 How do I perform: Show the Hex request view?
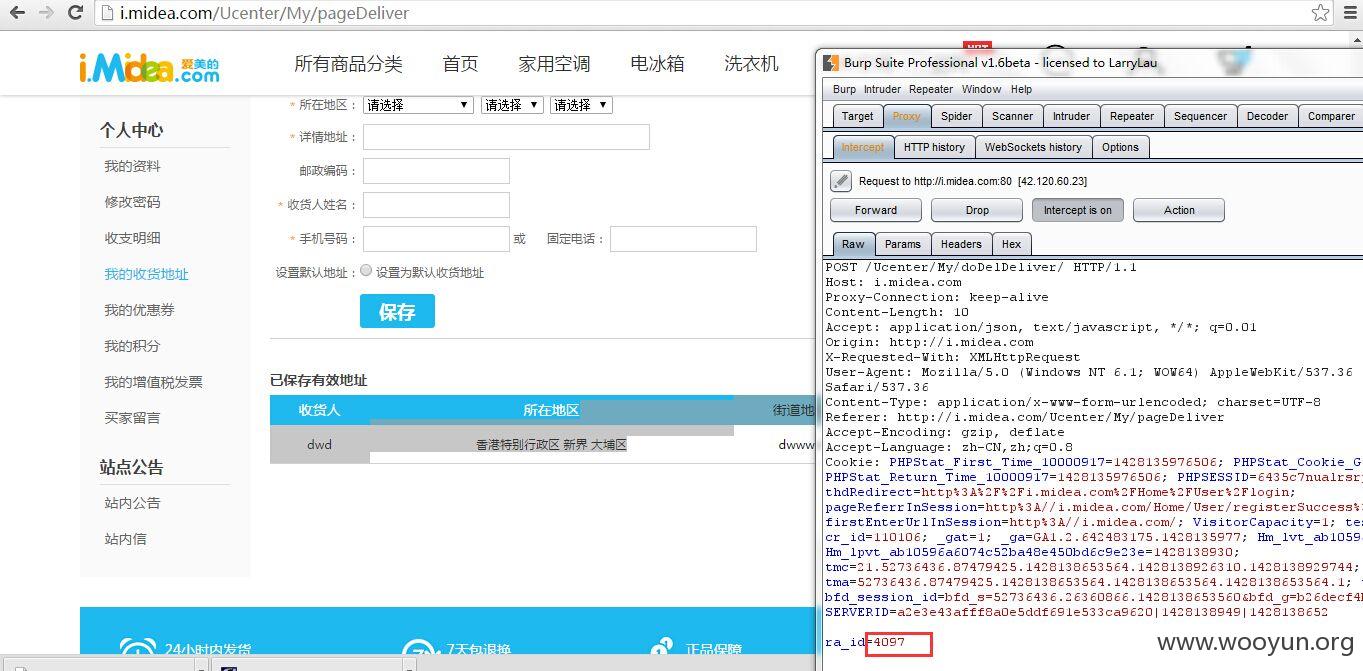(1011, 244)
